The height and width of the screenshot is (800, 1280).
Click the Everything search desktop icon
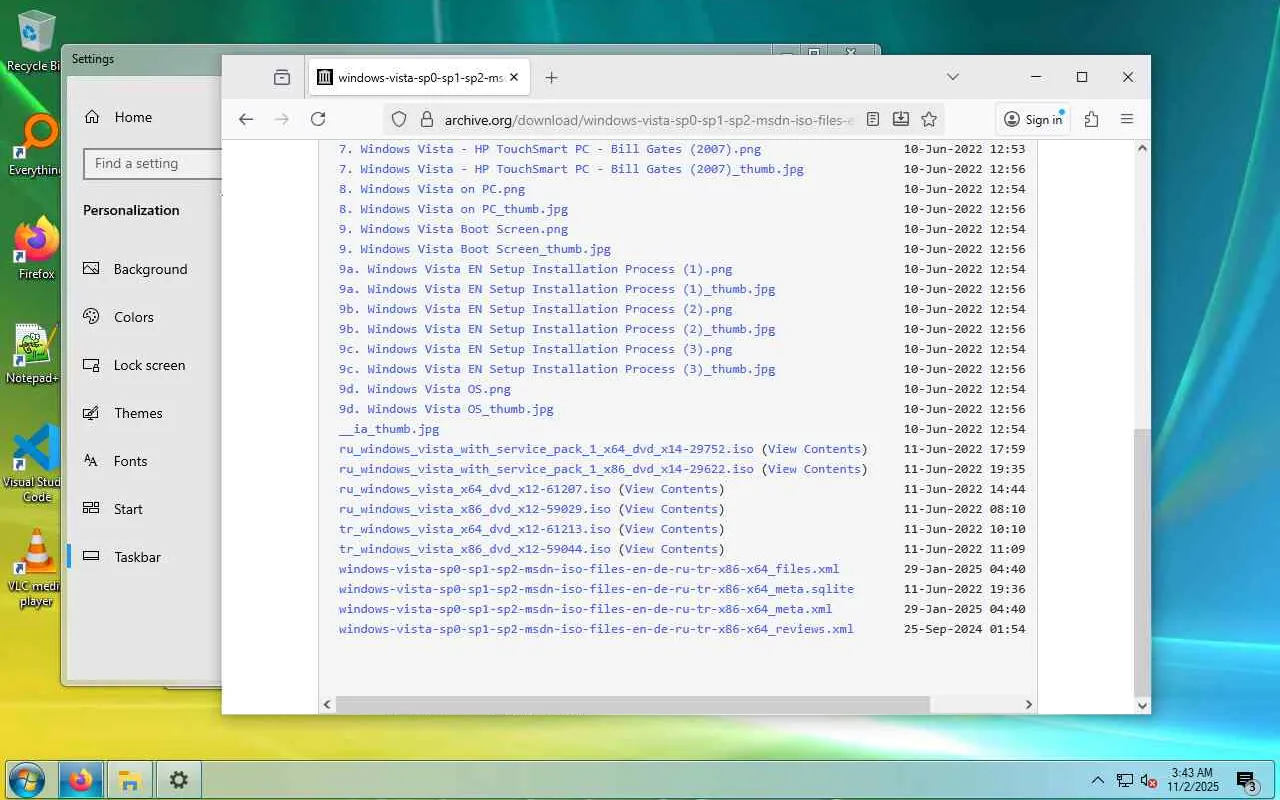coord(34,145)
